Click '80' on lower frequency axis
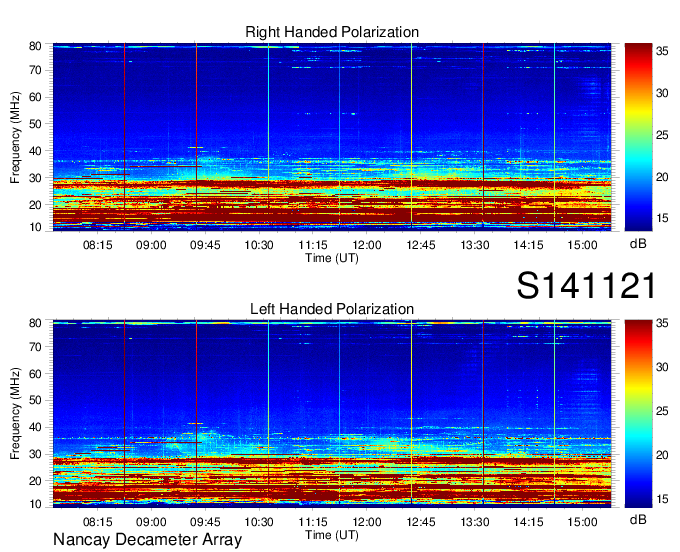Screen dimensions: 680x552 35,323
